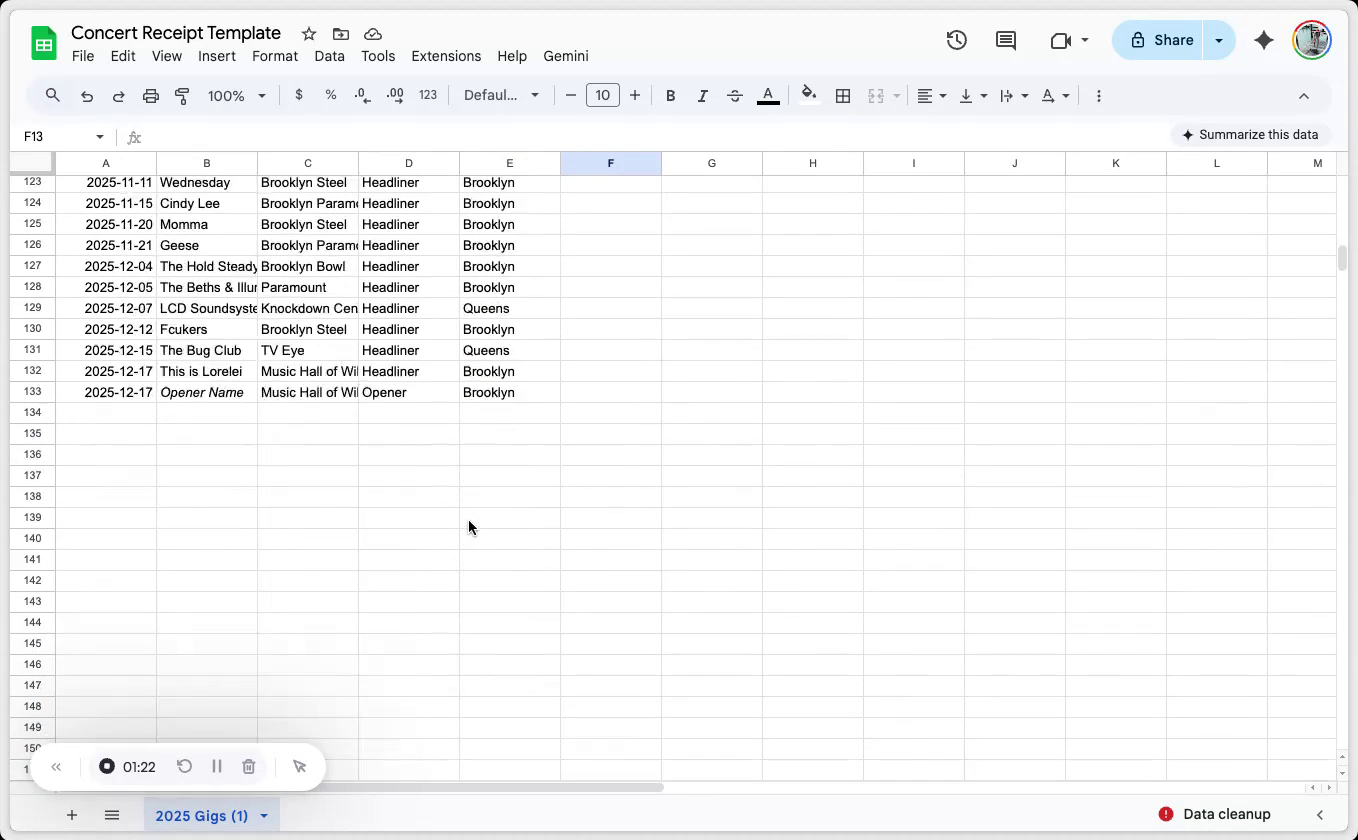Open the font family dropdown
Screen dimensions: 1358x840
click(502, 96)
